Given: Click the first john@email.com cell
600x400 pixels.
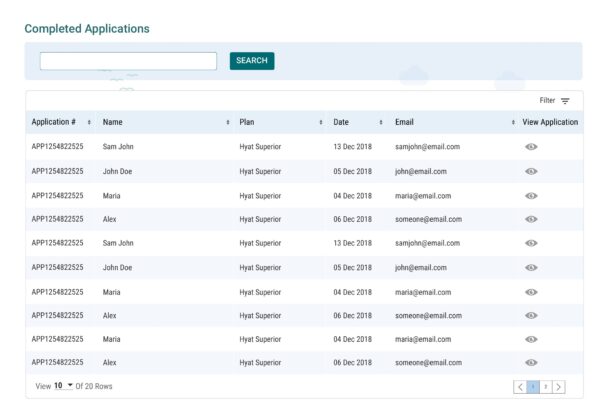Looking at the screenshot, I should (421, 171).
